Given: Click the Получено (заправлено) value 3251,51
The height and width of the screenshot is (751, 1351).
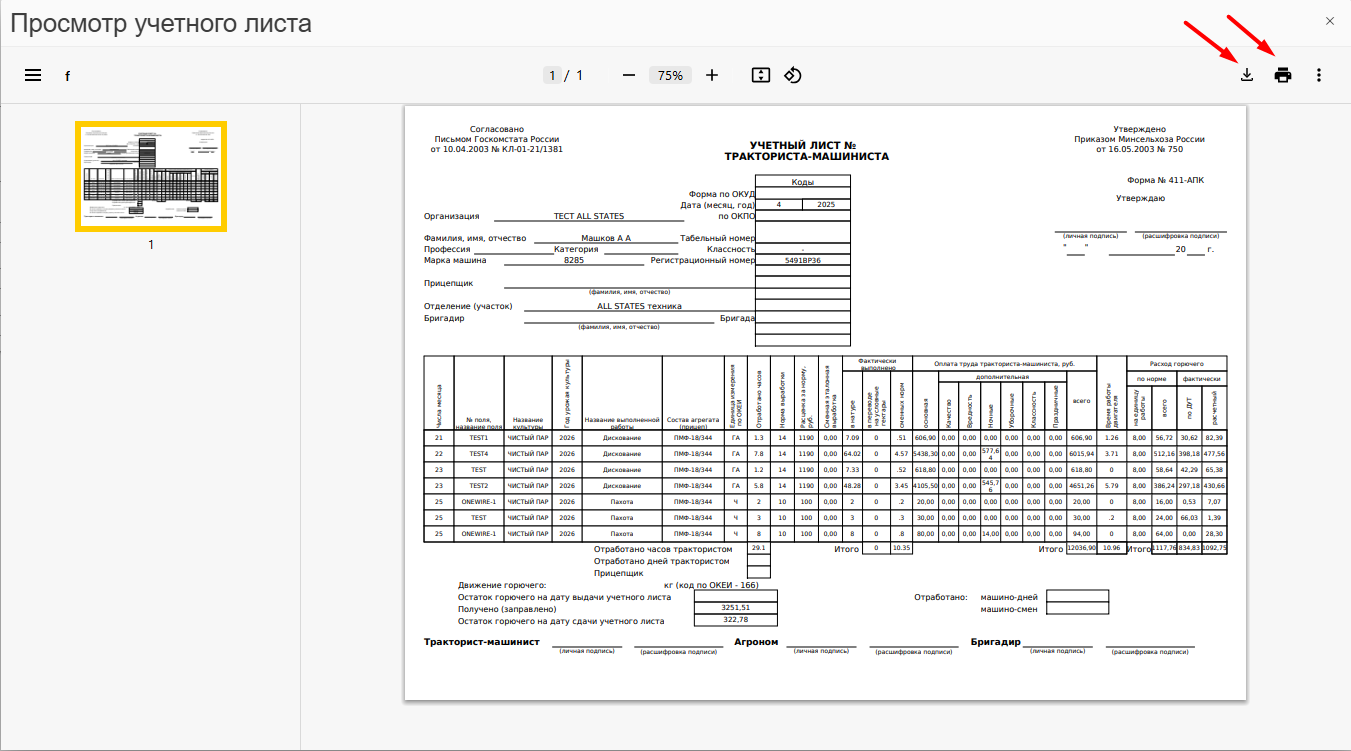Looking at the screenshot, I should coord(735,608).
